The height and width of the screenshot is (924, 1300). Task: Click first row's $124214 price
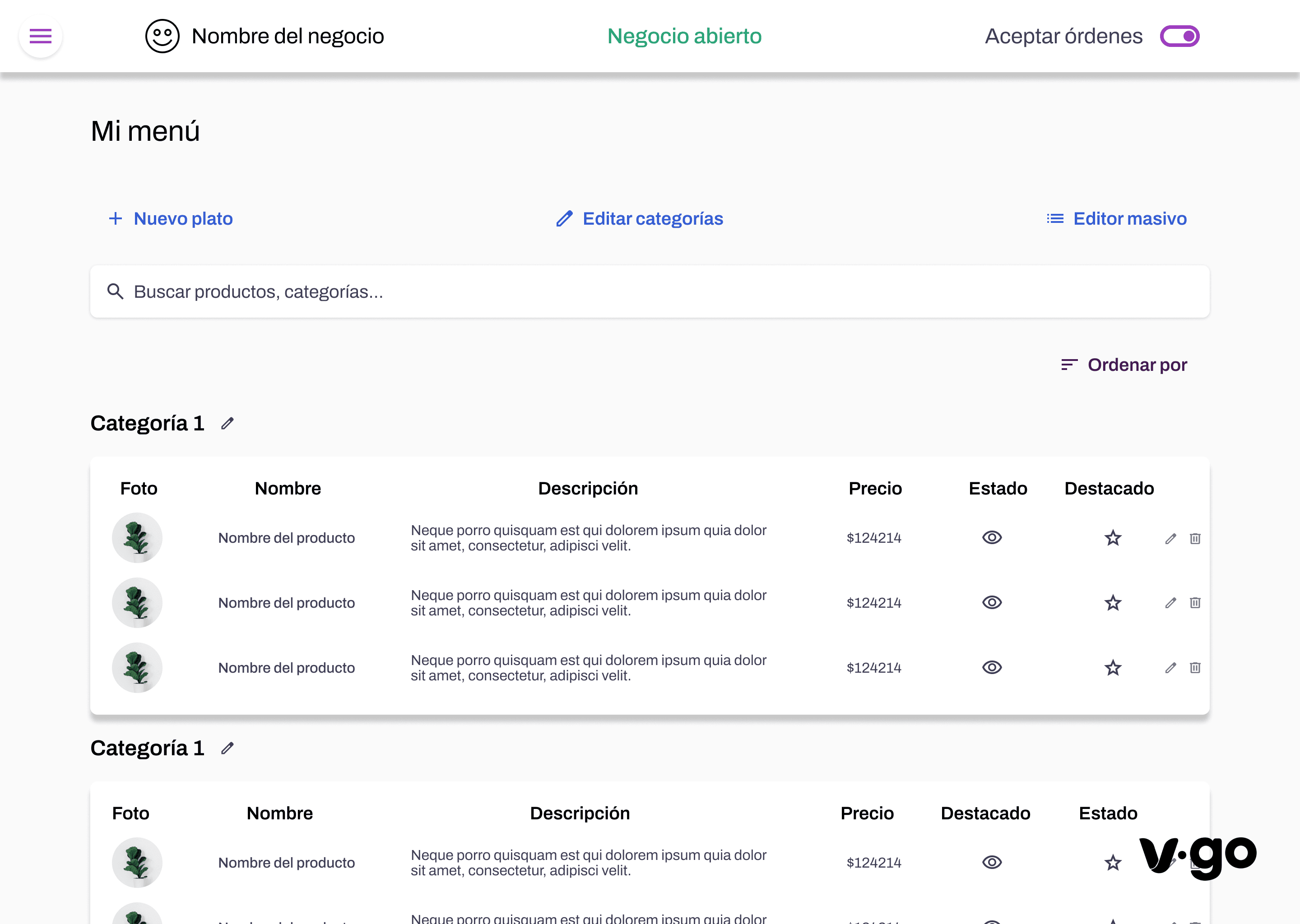[874, 538]
